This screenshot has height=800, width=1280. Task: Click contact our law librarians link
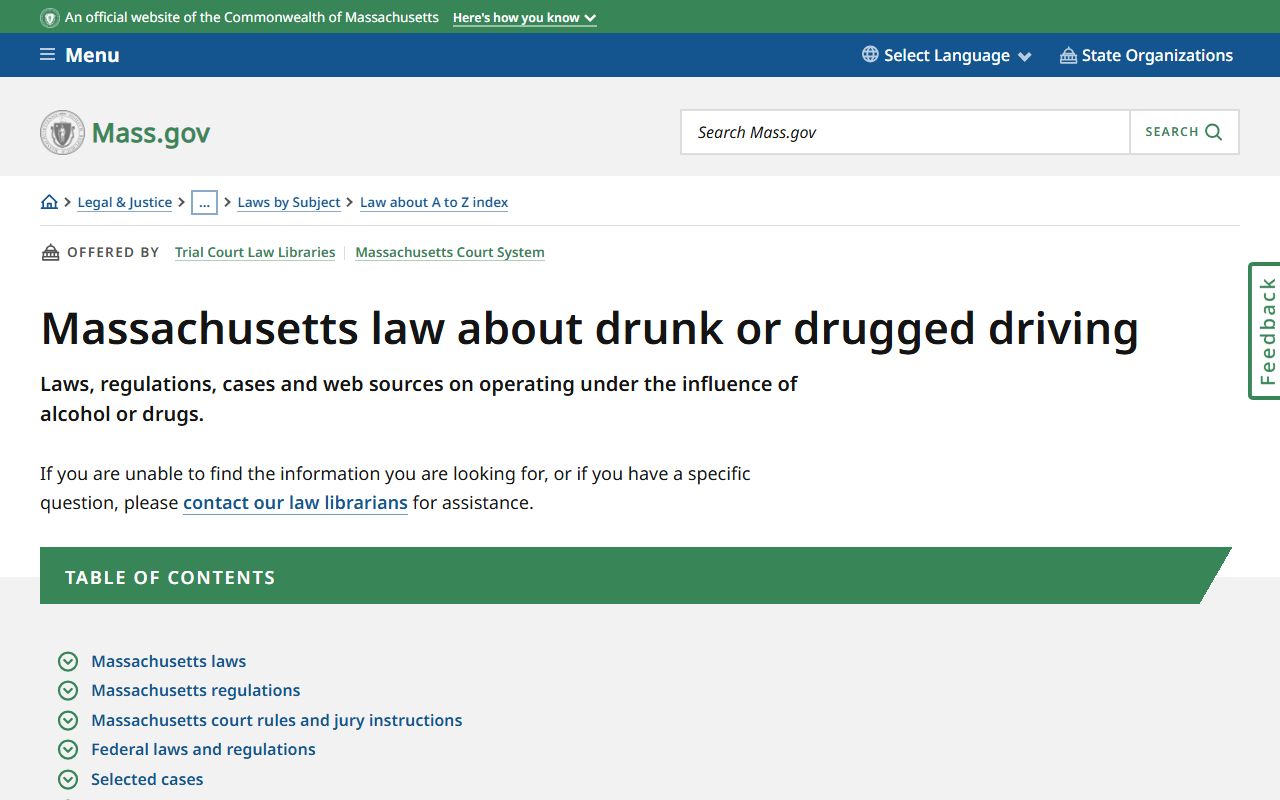coord(295,502)
